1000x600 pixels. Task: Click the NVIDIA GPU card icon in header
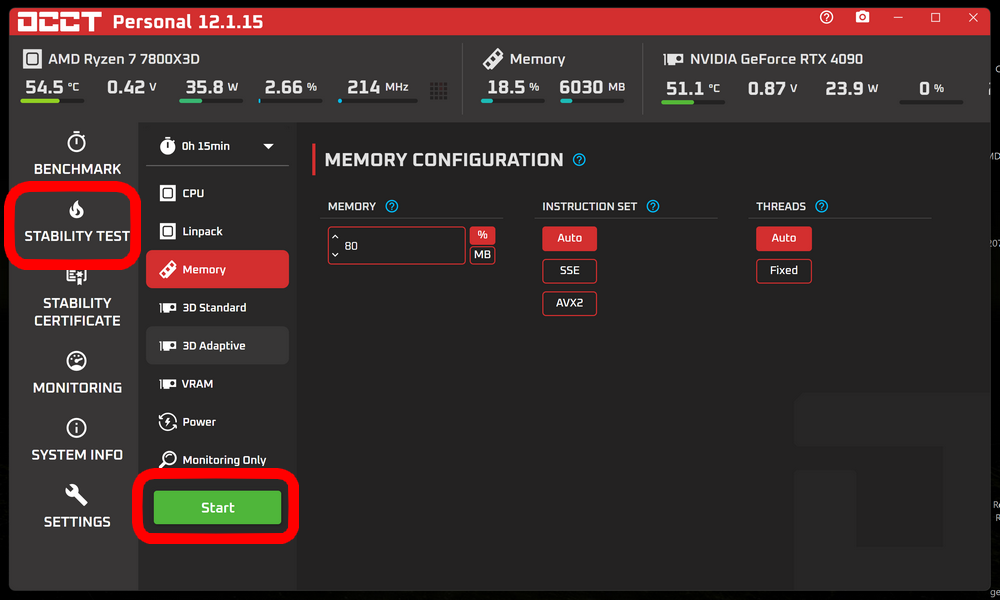(673, 59)
